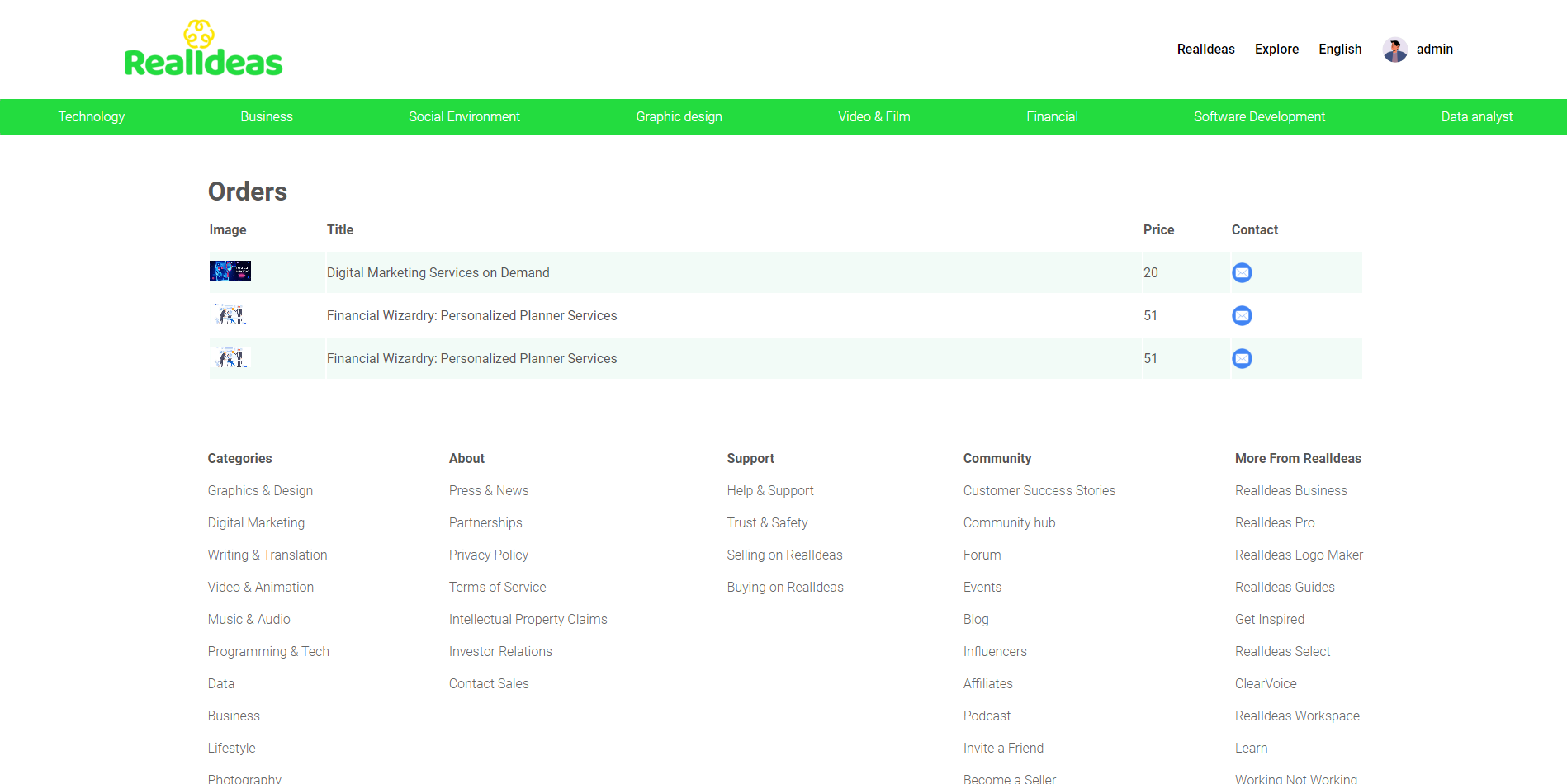This screenshot has width=1567, height=784.
Task: Open Influencers link
Action: point(995,652)
